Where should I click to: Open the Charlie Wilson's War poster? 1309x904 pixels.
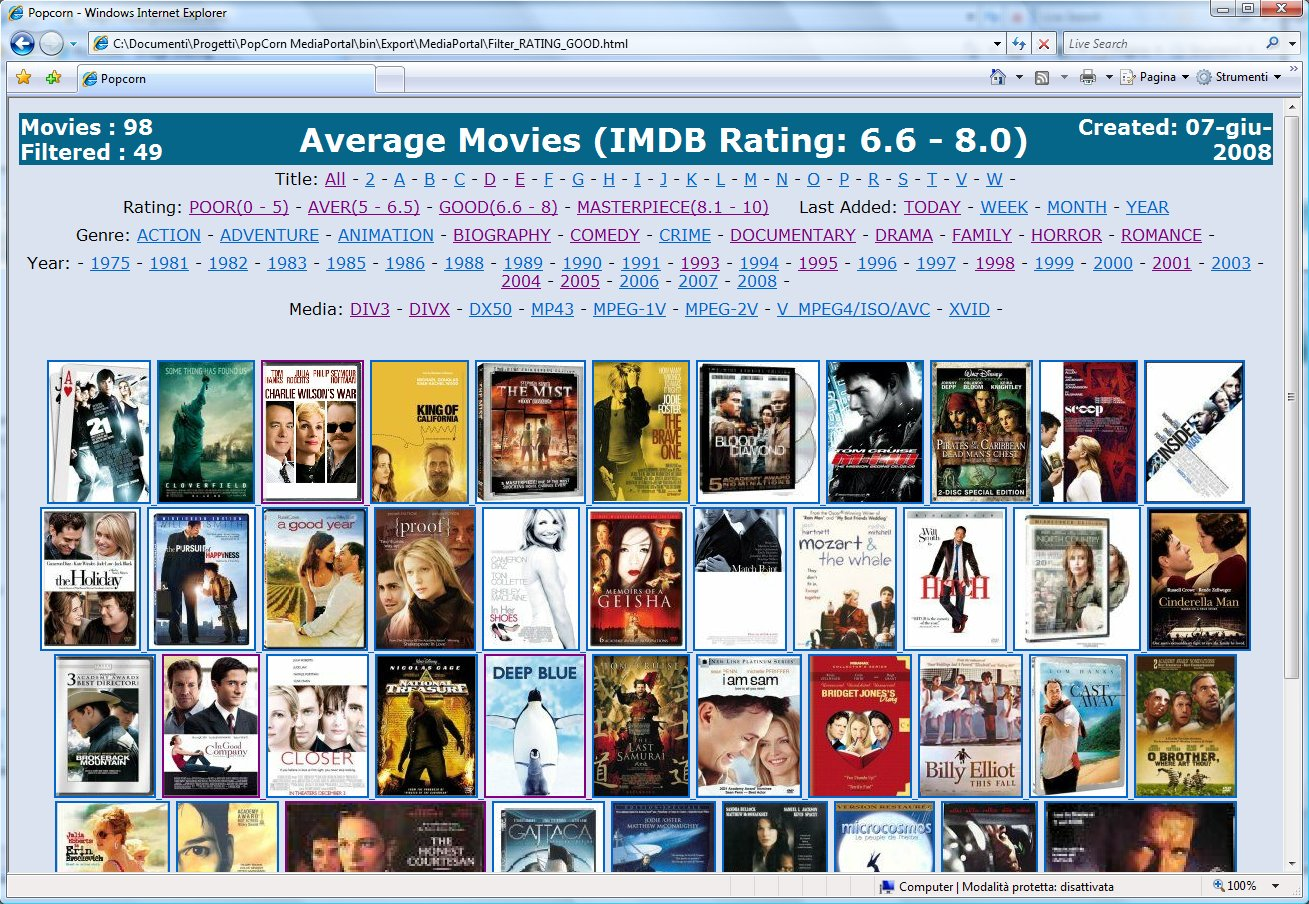pos(312,432)
